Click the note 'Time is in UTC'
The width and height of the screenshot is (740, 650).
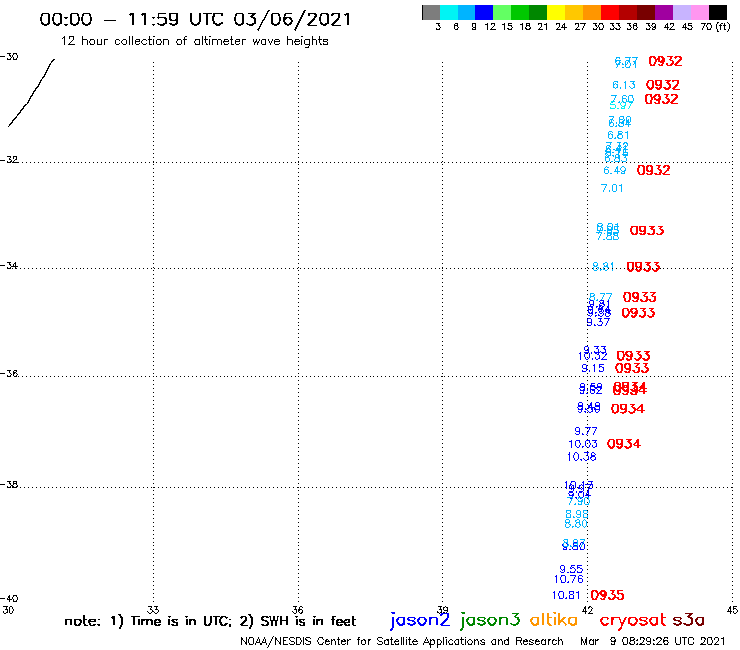point(181,621)
